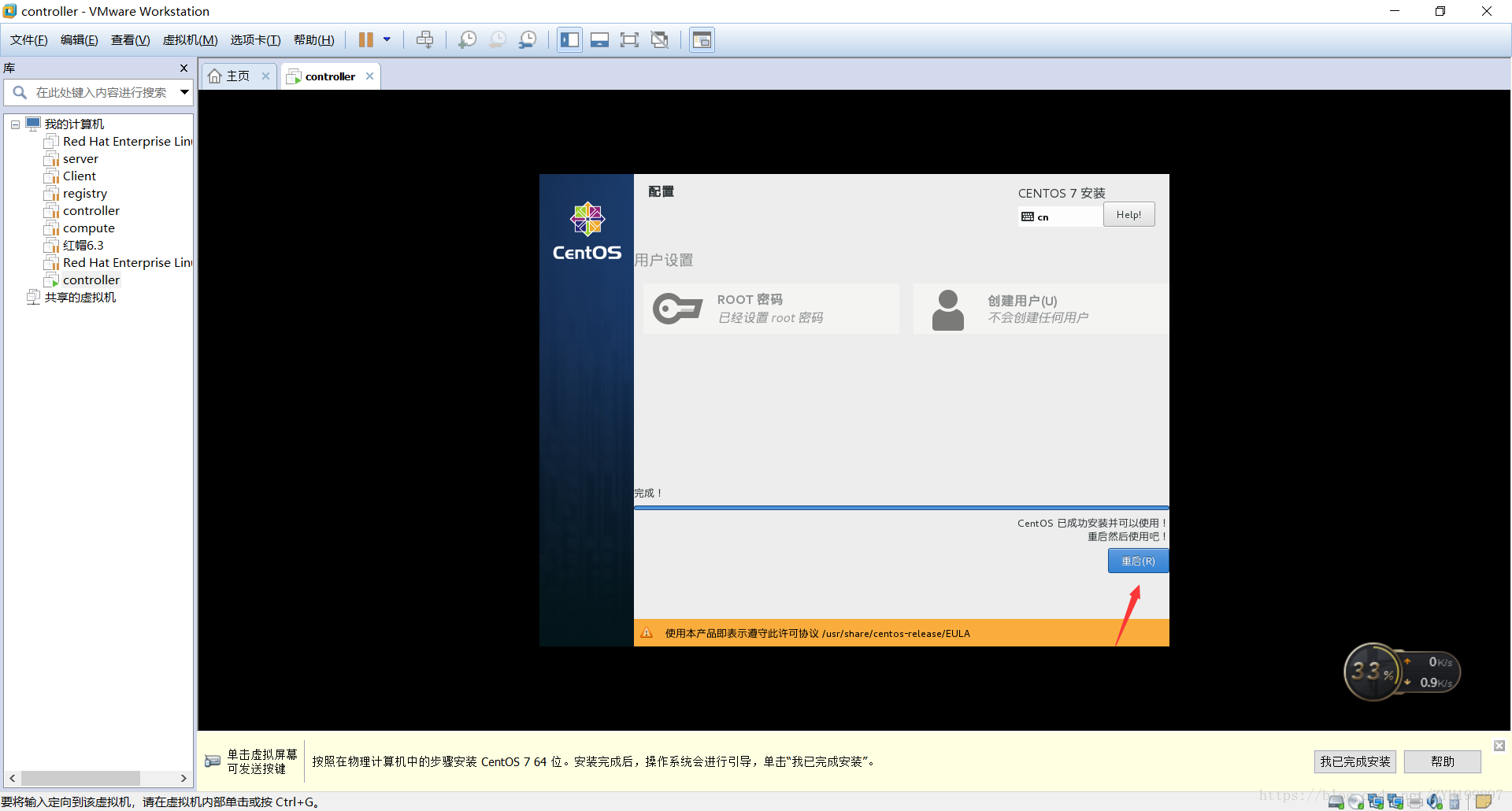Open the message log note icon

(x=1484, y=802)
